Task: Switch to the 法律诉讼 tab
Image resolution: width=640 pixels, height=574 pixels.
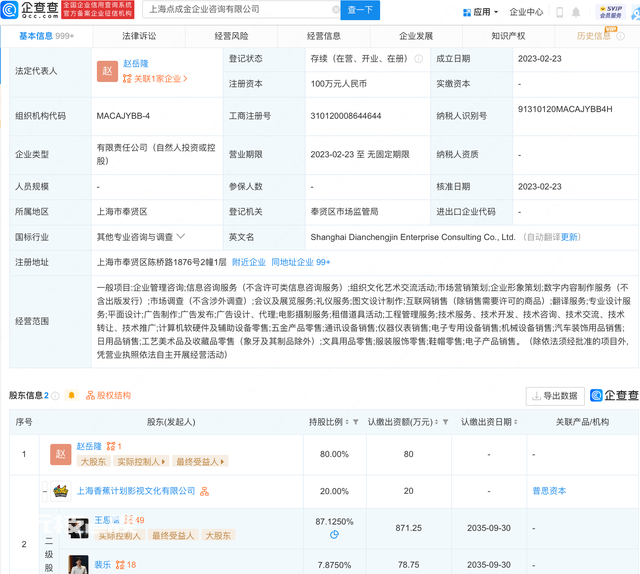Action: [139, 36]
